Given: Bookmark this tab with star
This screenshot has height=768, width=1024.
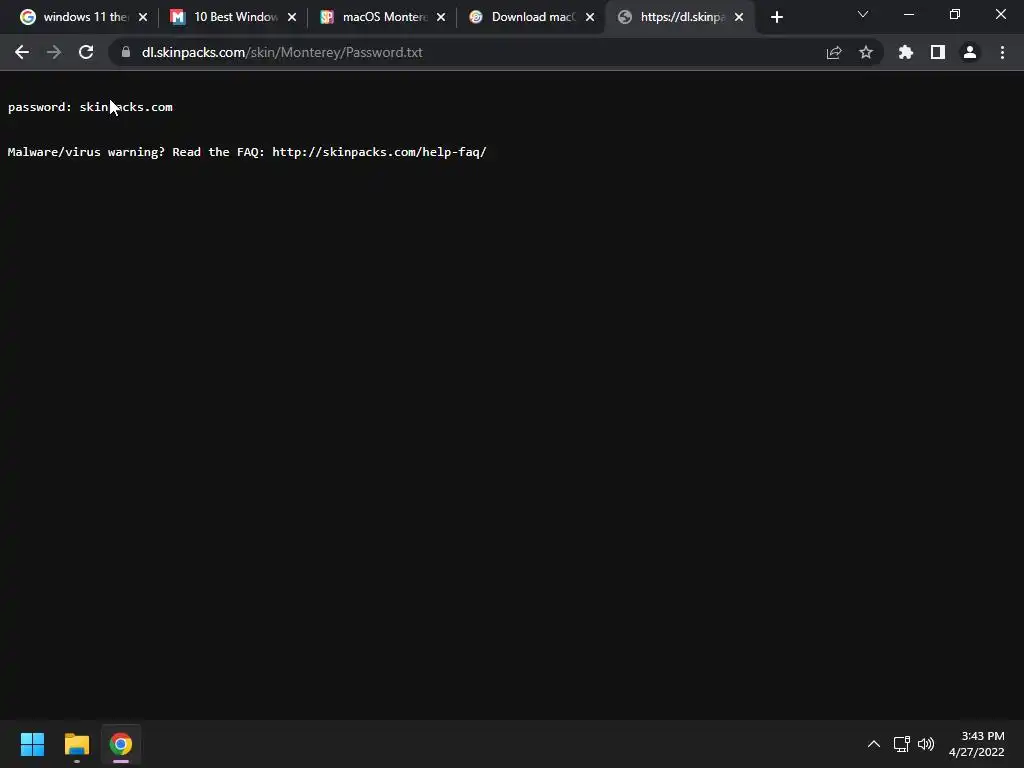Looking at the screenshot, I should (x=866, y=52).
